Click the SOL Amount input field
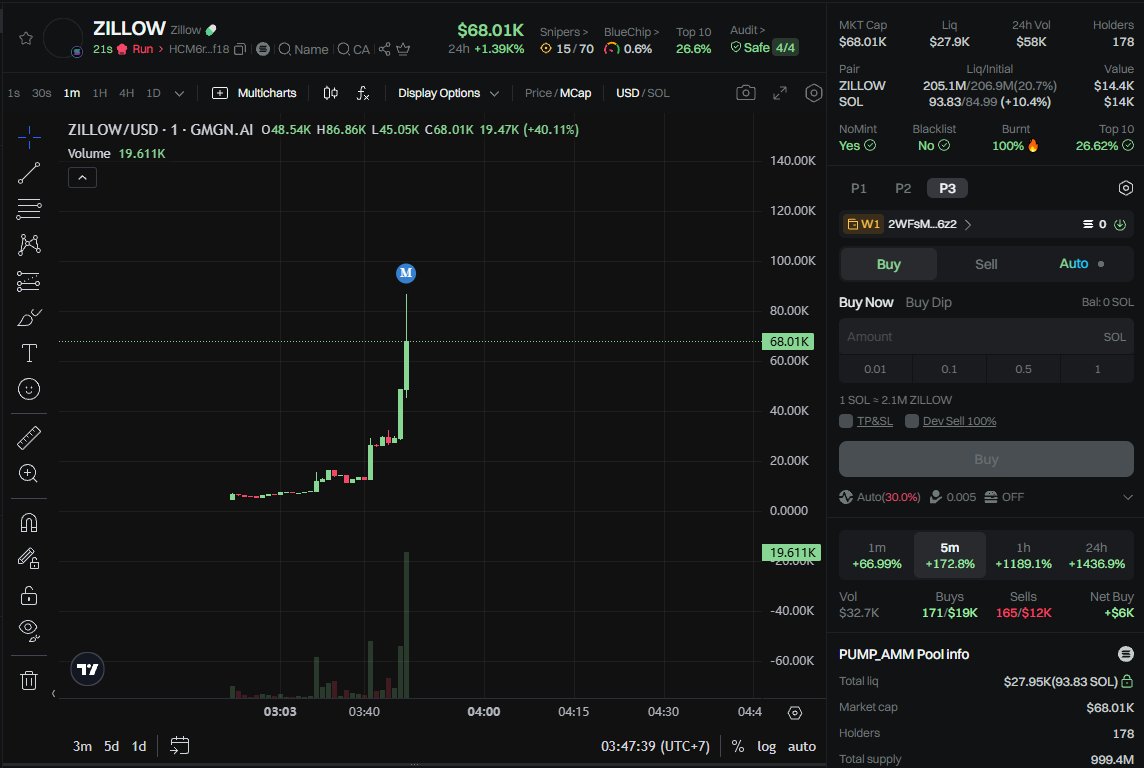The width and height of the screenshot is (1144, 768). [x=986, y=336]
